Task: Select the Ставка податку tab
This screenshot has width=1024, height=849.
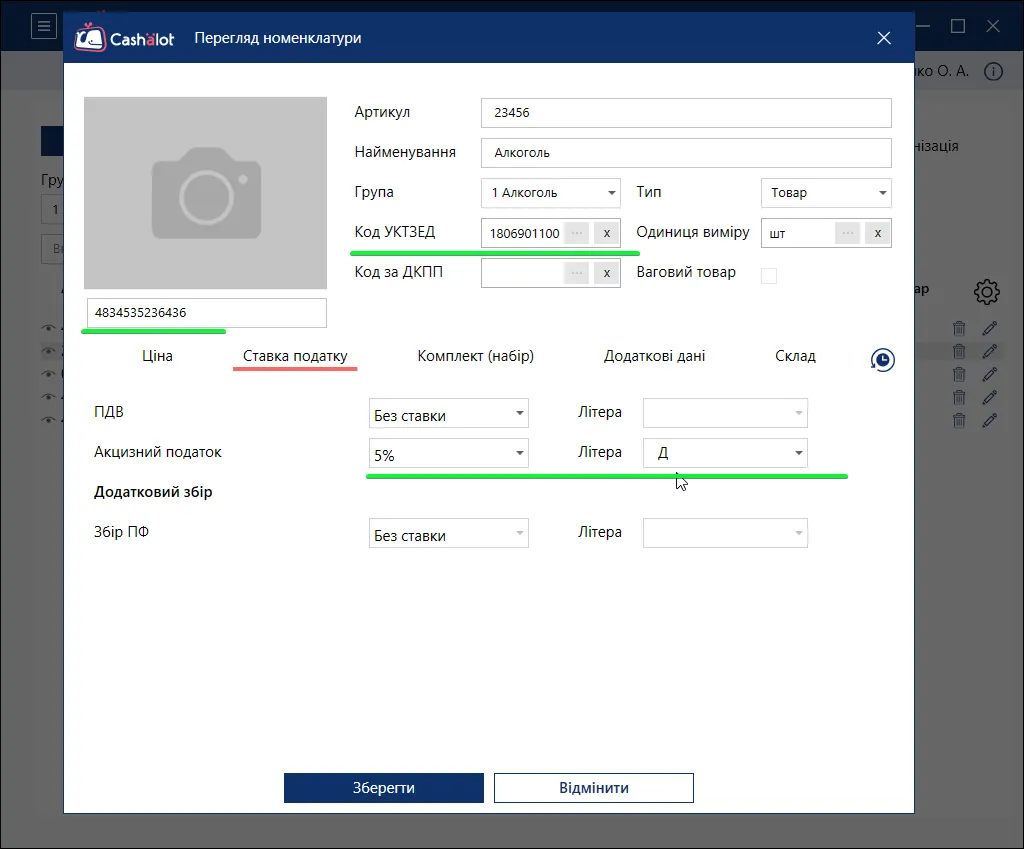Action: (295, 356)
